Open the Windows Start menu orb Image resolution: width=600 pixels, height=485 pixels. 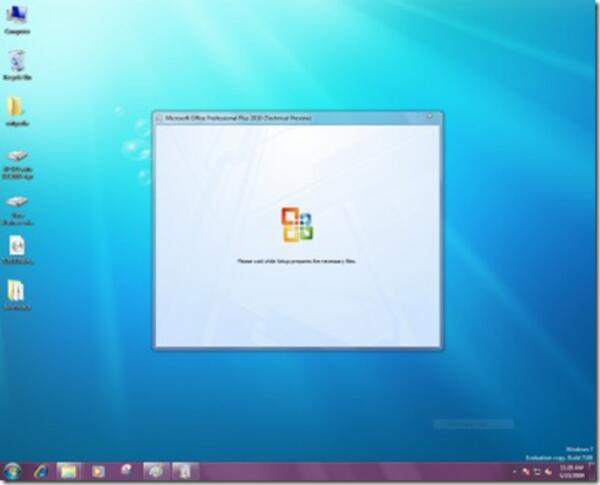(x=12, y=471)
